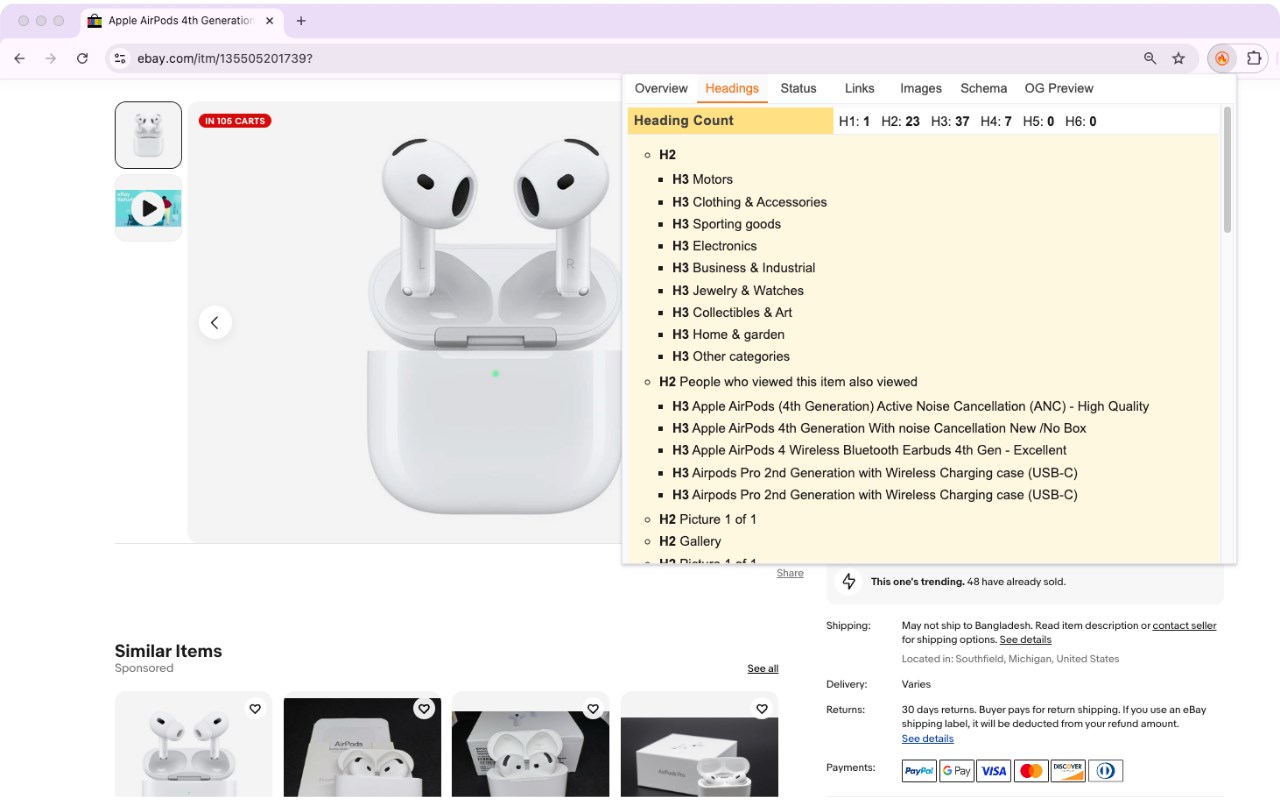The width and height of the screenshot is (1280, 800).
Task: Click the orange SEO extension icon
Action: tap(1222, 59)
